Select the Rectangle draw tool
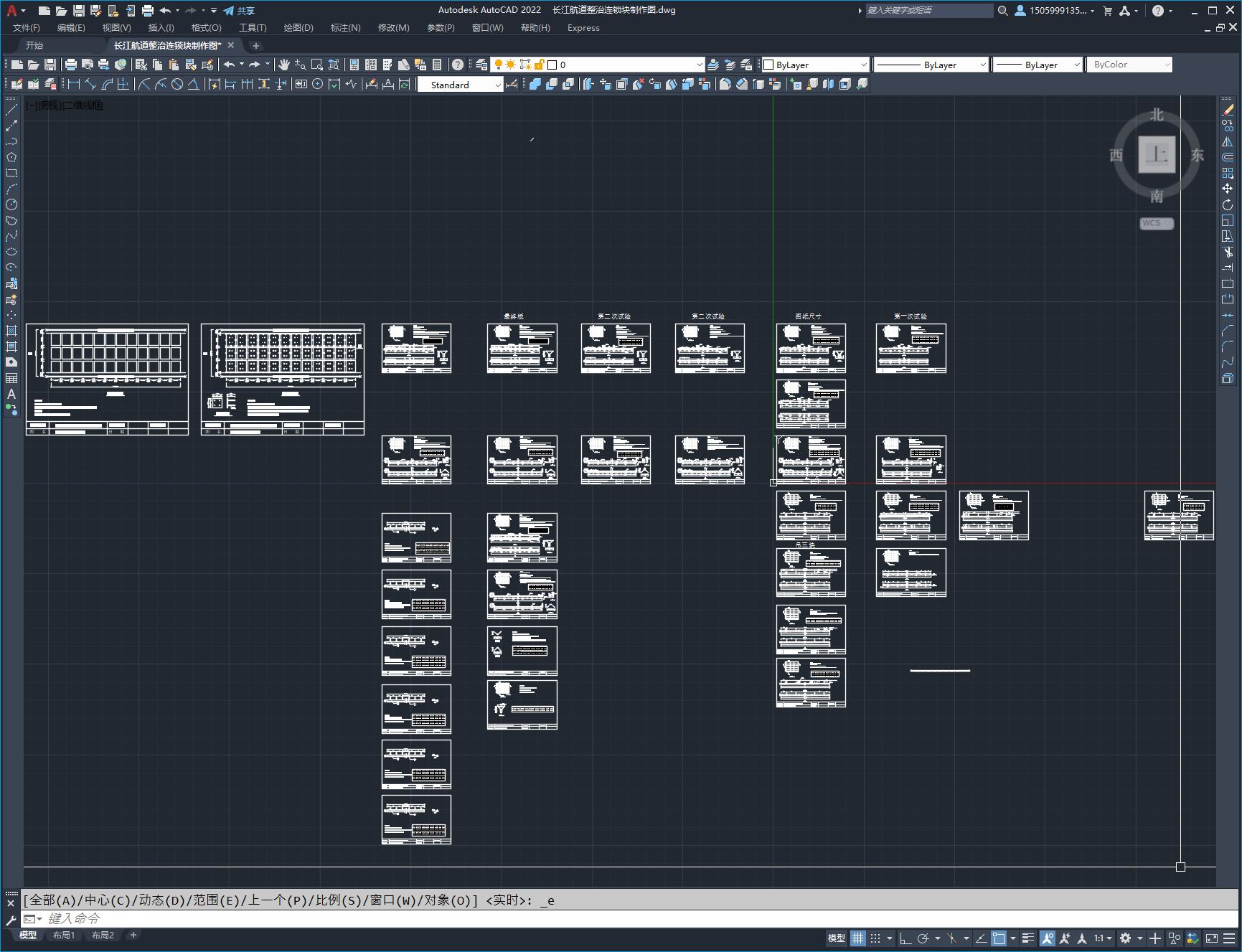The image size is (1242, 952). coord(11,173)
